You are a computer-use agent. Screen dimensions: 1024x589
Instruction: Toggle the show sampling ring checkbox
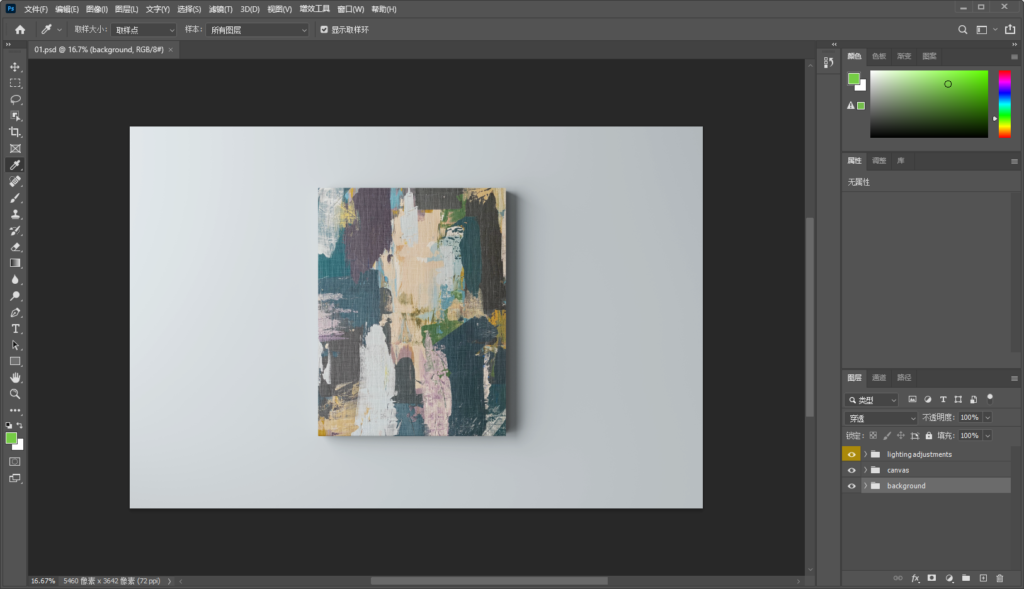pos(324,29)
